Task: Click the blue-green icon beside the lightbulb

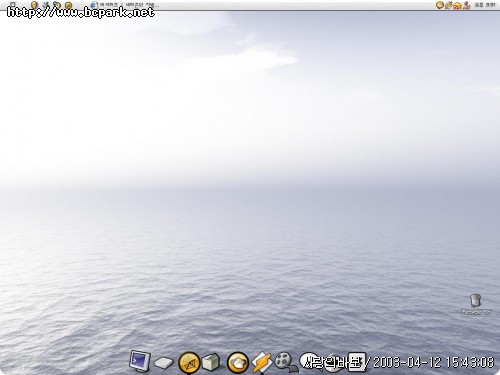Action: tap(46, 5)
